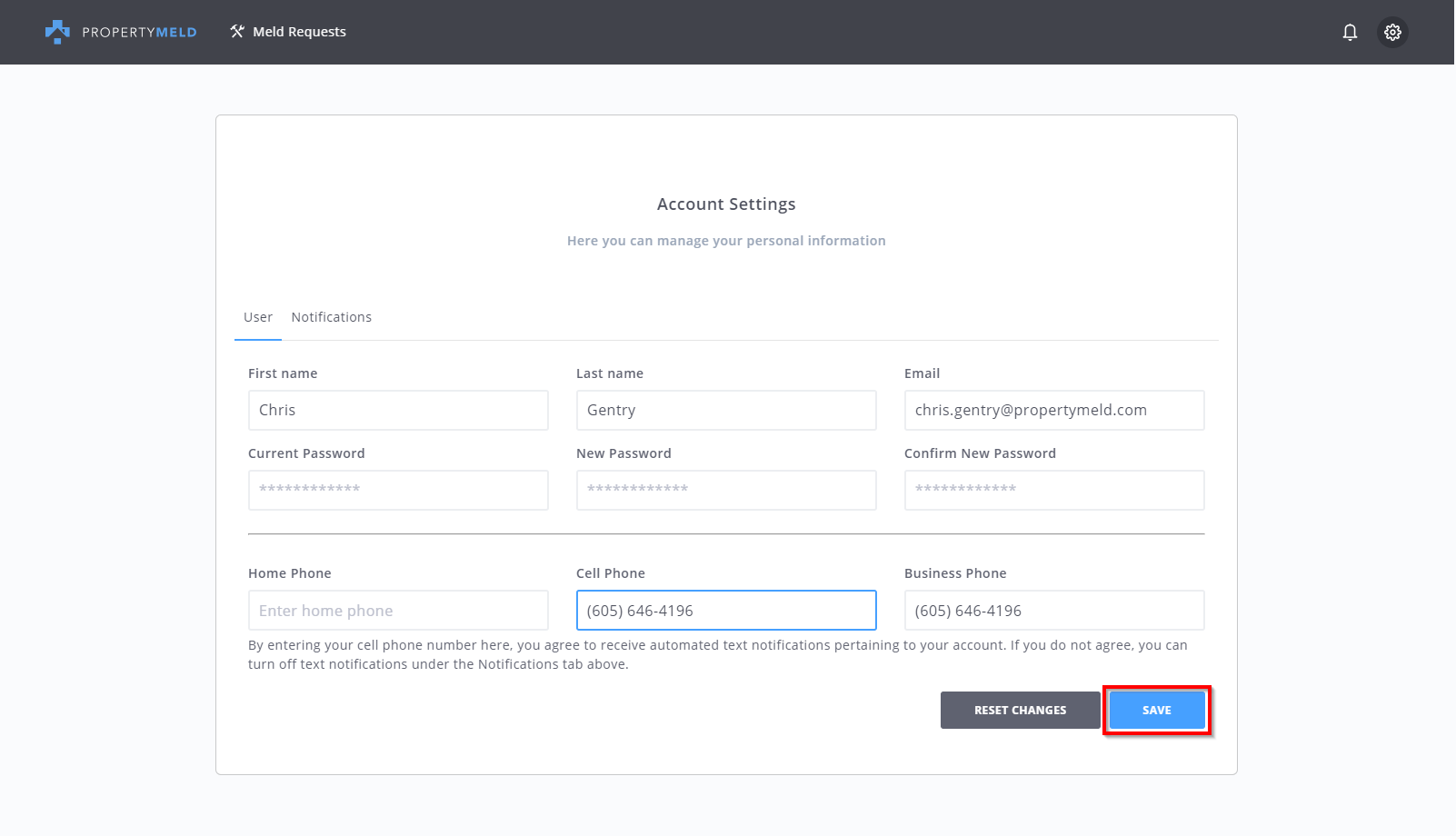Click the Business Phone field

1054,611
